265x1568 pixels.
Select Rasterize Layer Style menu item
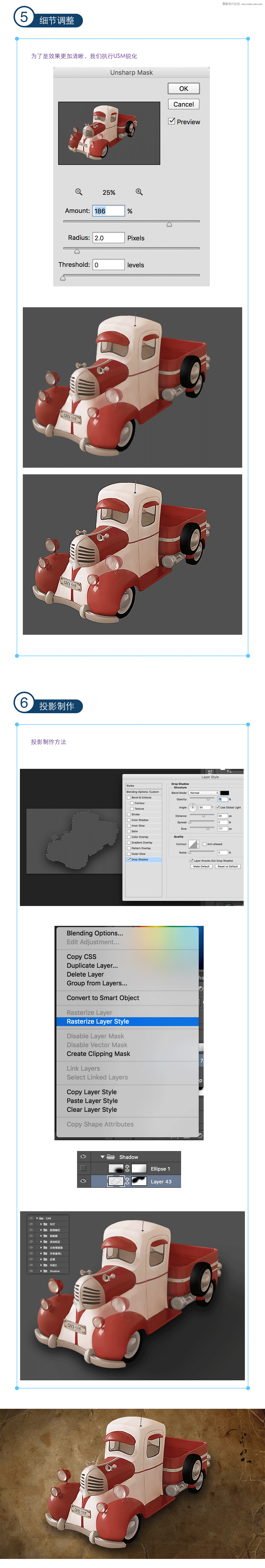coord(127,1021)
